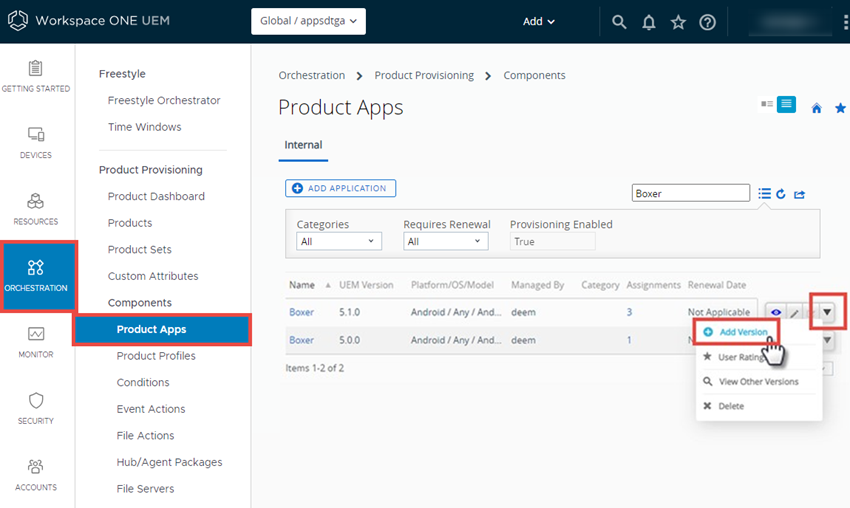
Task: Go to the Accounts section
Action: point(36,475)
